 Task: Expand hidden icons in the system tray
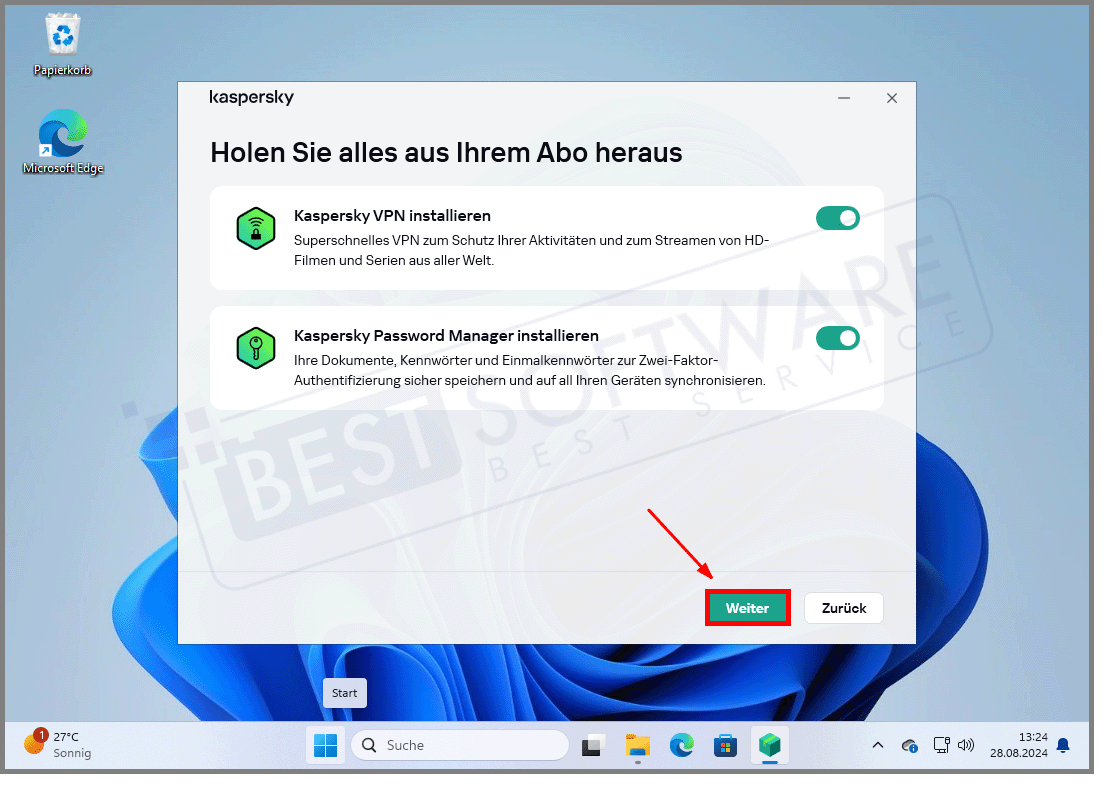point(878,745)
